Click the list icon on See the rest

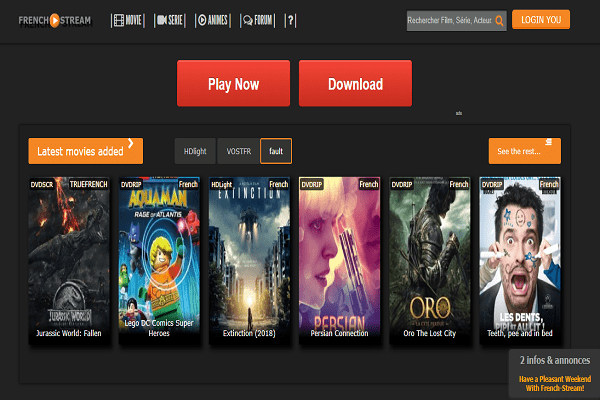[549, 142]
